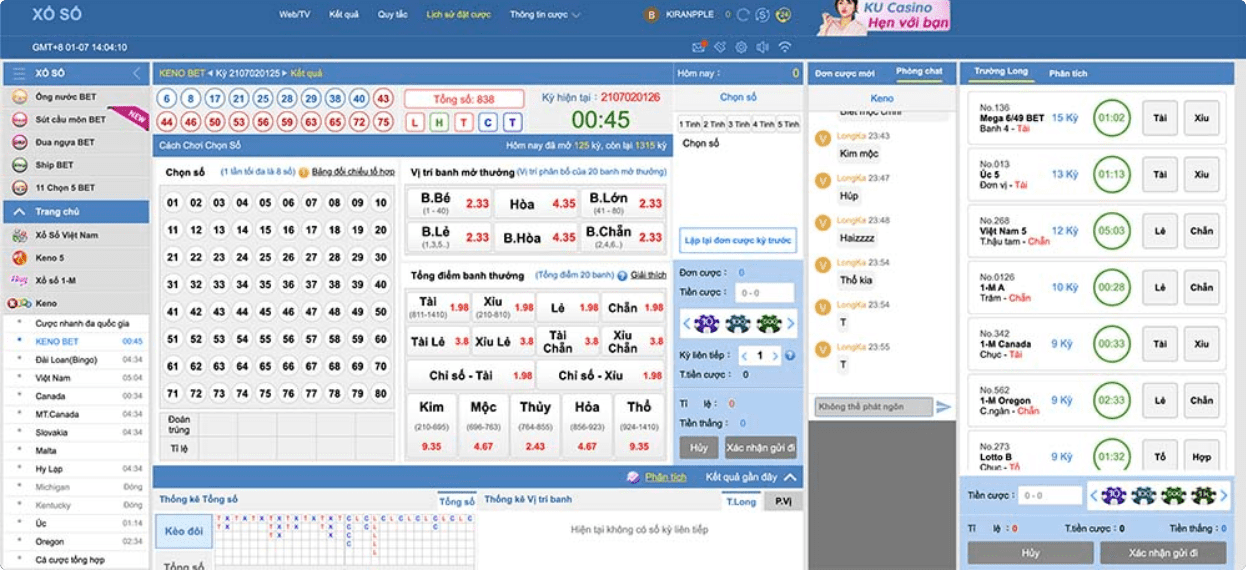Open Đua ngựa BET game
This screenshot has height=570, width=1246.
[x=76, y=142]
